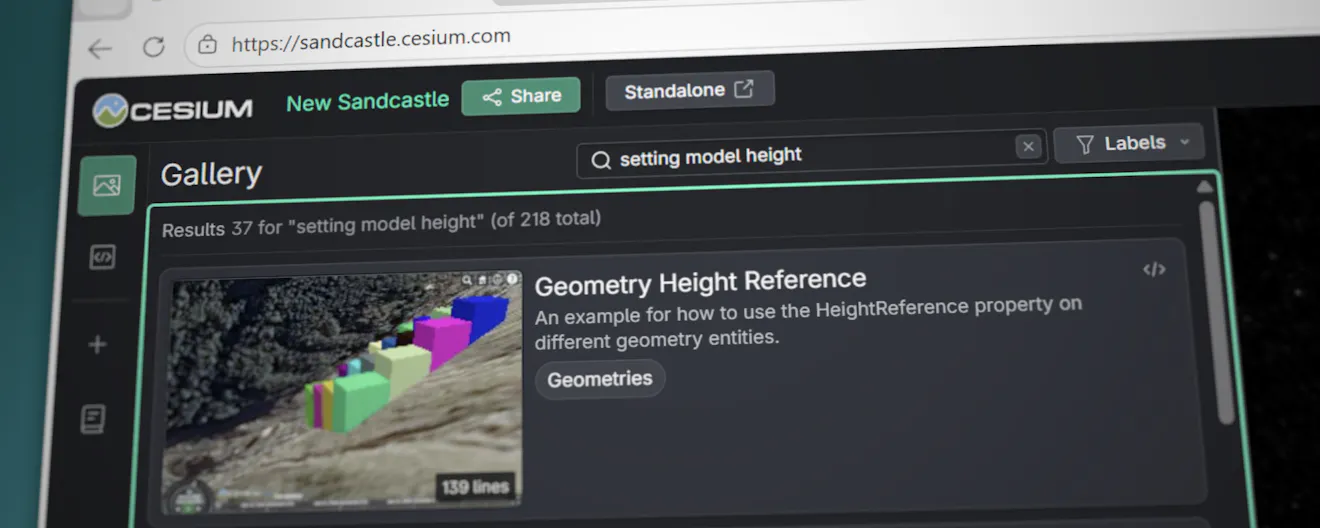Click the New Sandcastle title

click(368, 102)
